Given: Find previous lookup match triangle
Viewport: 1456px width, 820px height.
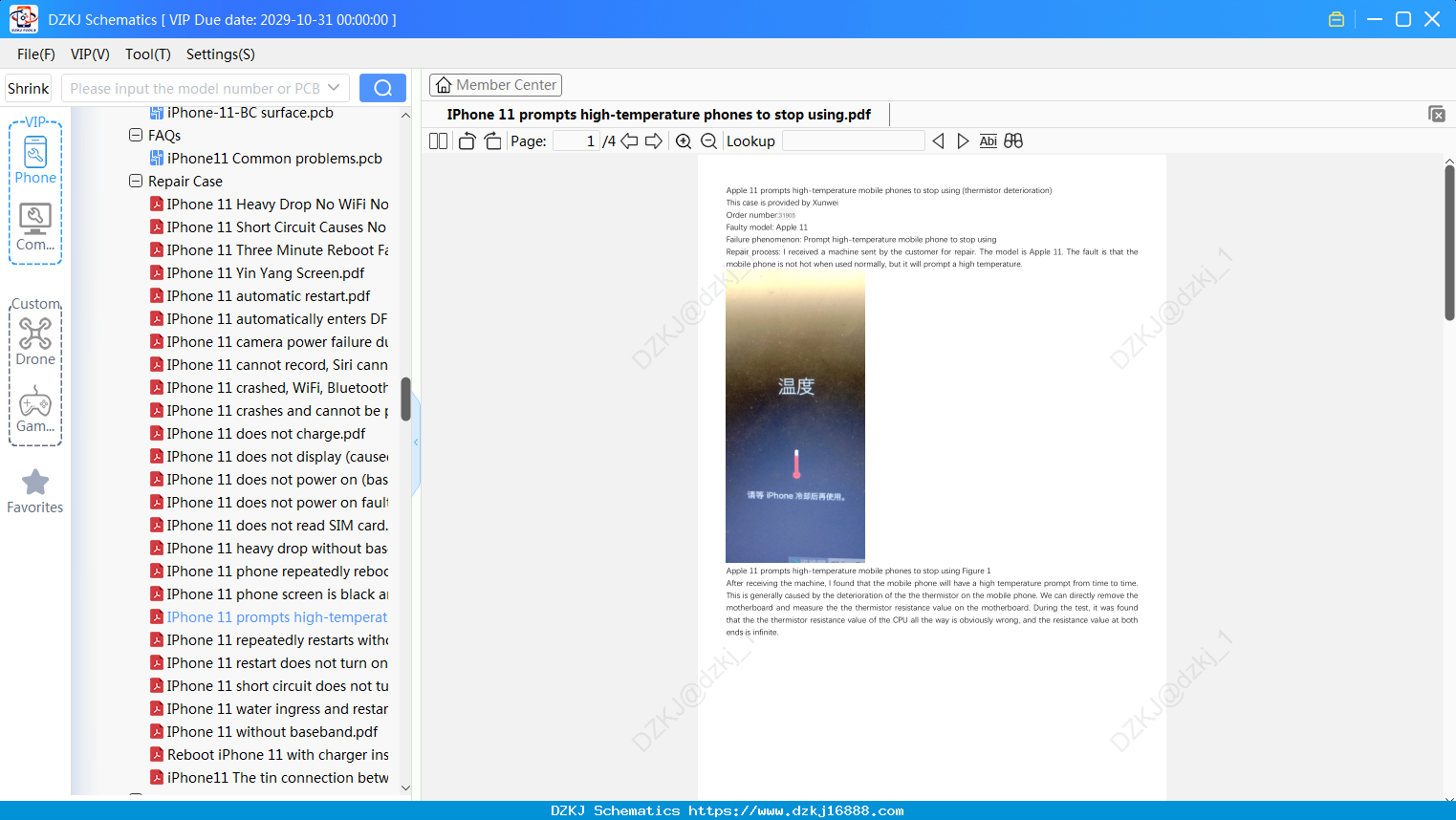Looking at the screenshot, I should point(938,141).
